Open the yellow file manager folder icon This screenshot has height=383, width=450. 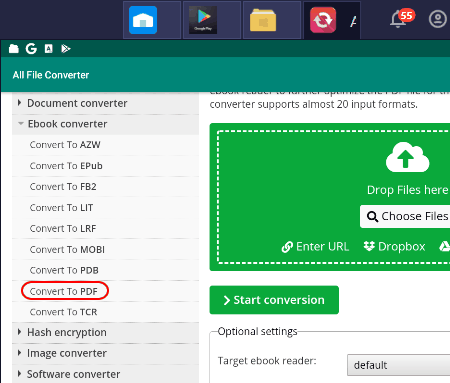click(263, 20)
